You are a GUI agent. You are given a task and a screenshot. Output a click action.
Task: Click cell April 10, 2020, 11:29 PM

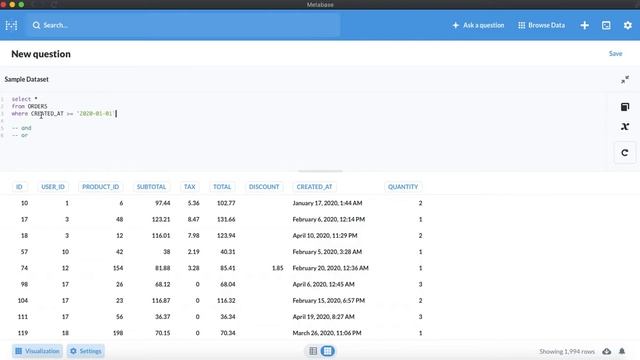point(325,236)
